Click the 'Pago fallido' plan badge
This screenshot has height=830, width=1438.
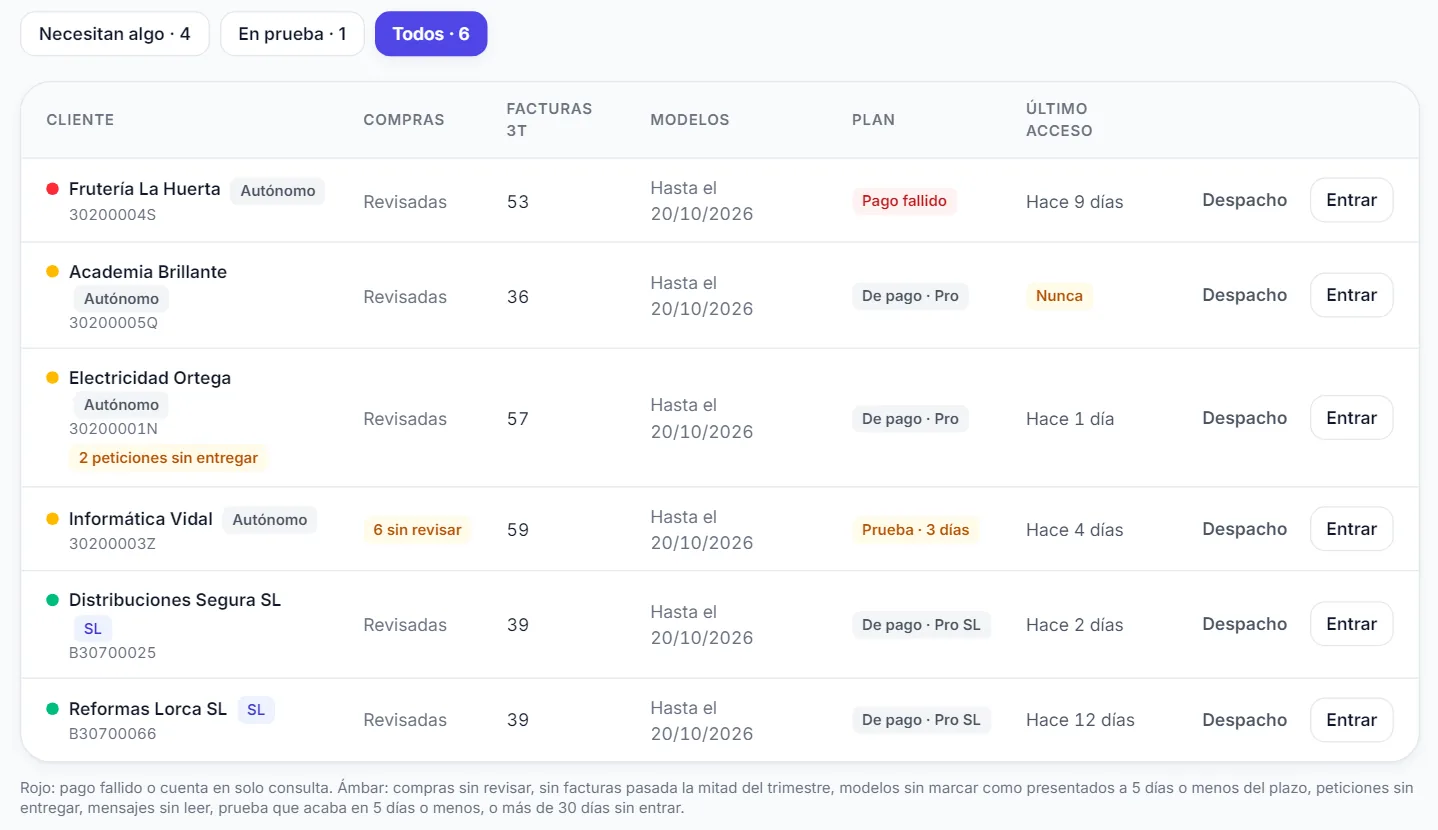904,201
